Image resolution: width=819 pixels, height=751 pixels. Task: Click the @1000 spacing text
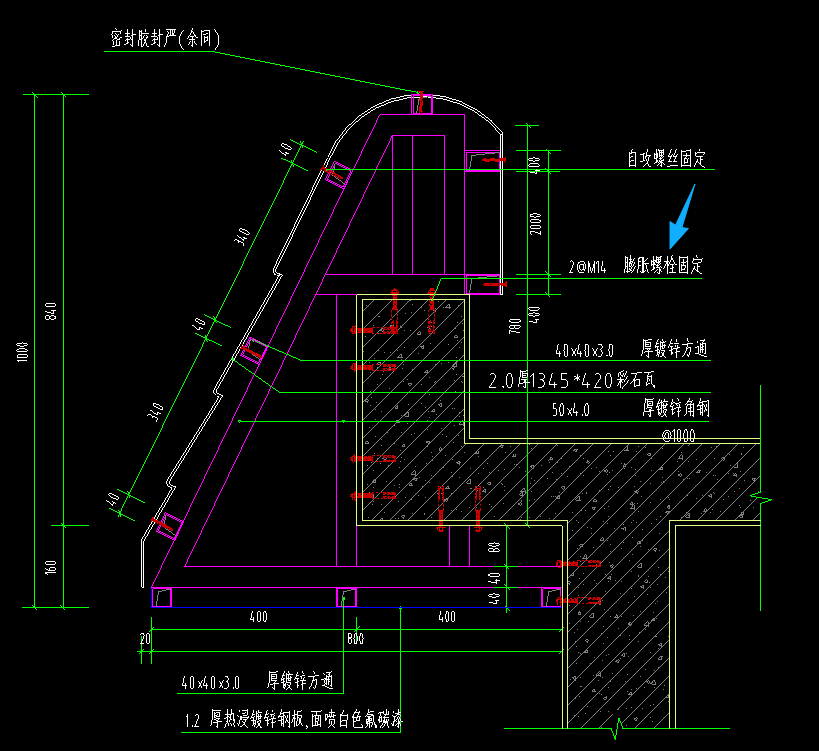pos(678,436)
